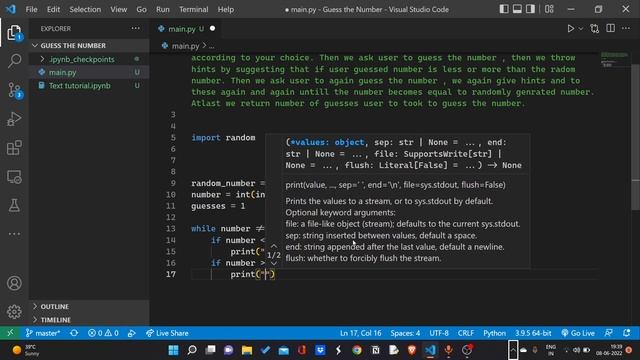Show next signature in help popup

pos(274,263)
